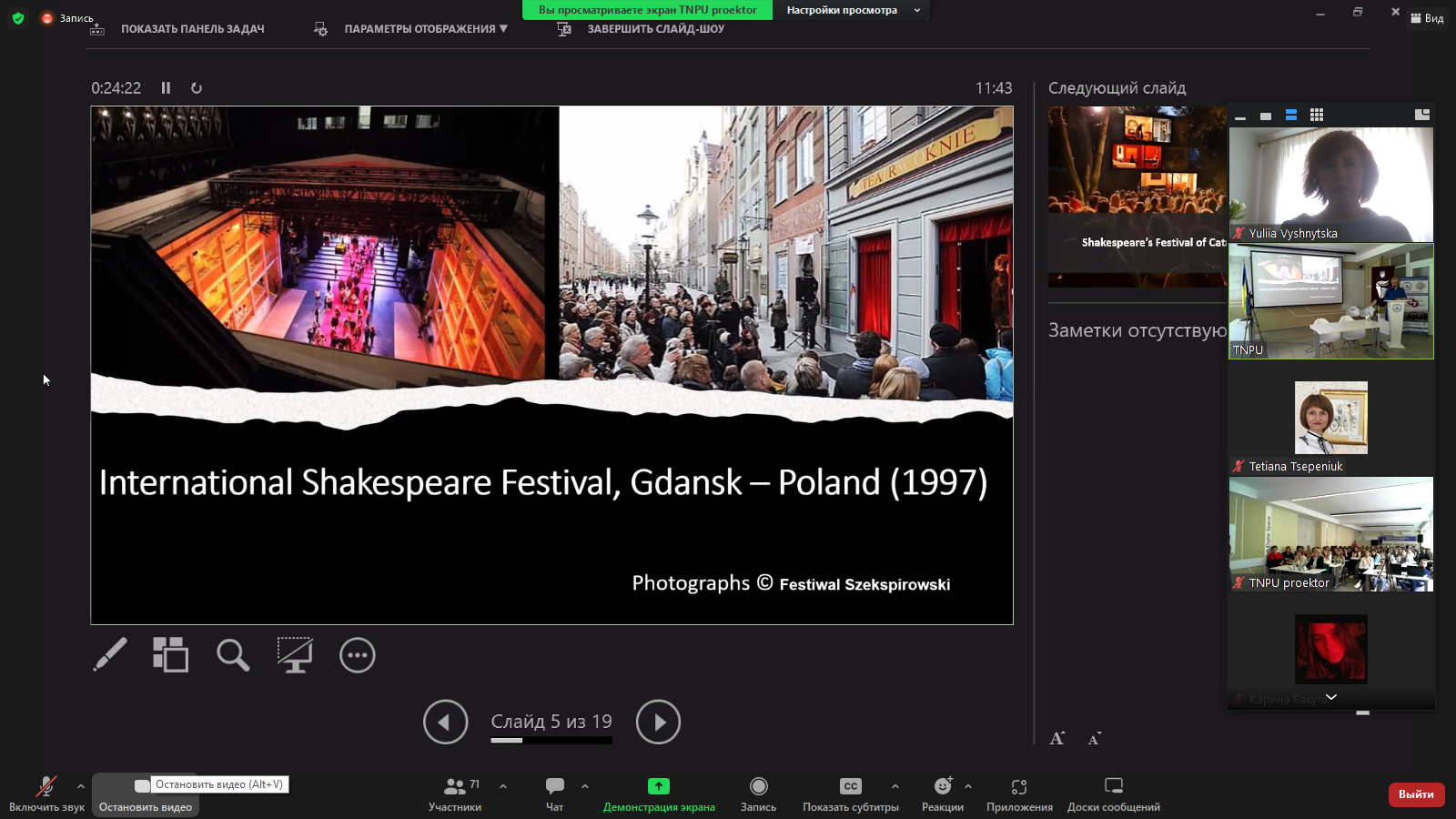Click the black out slideshow screen icon

click(295, 654)
